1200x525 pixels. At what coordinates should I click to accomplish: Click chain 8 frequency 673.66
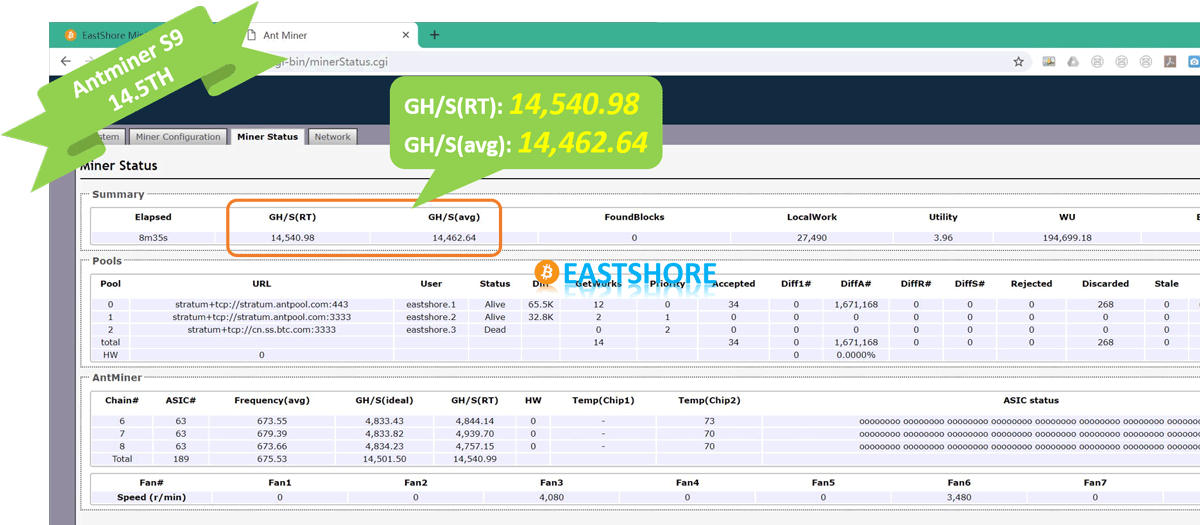(272, 446)
